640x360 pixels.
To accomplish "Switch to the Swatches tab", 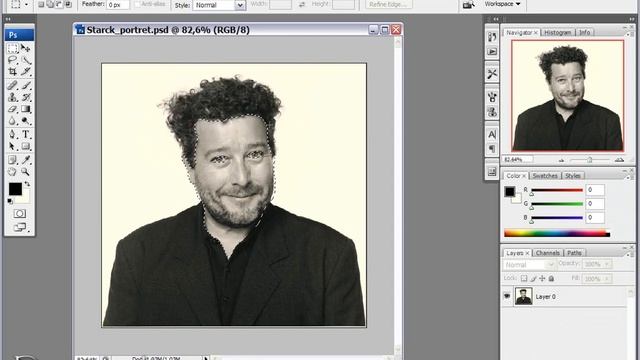I will click(545, 176).
